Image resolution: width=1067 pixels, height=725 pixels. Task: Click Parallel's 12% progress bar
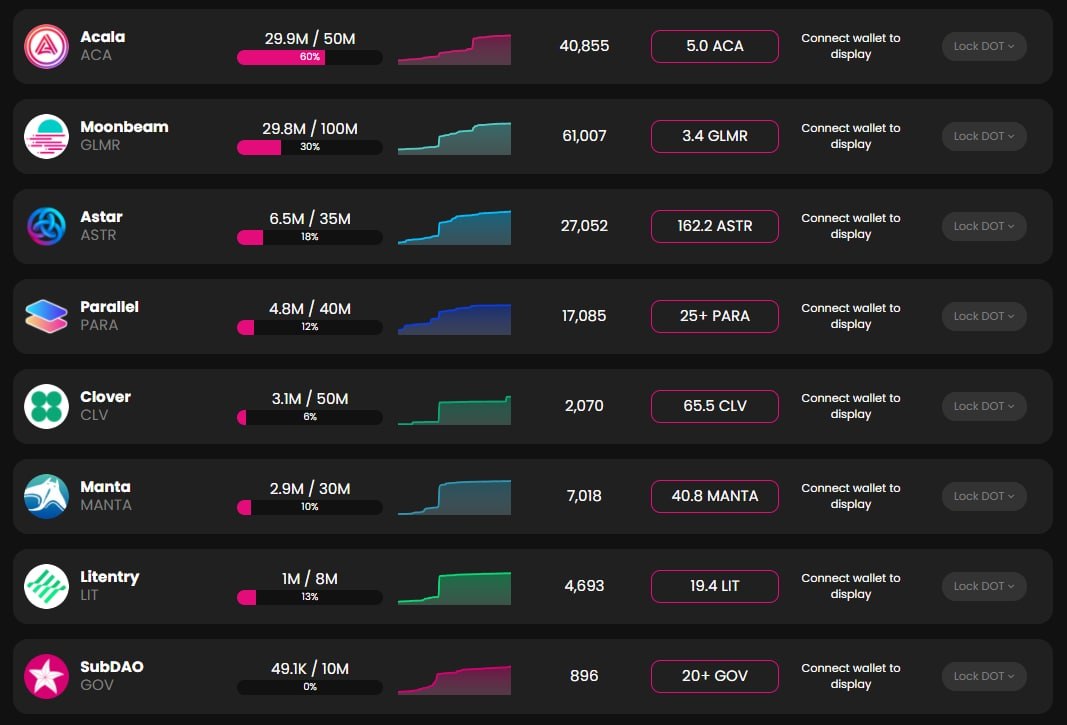(x=310, y=327)
